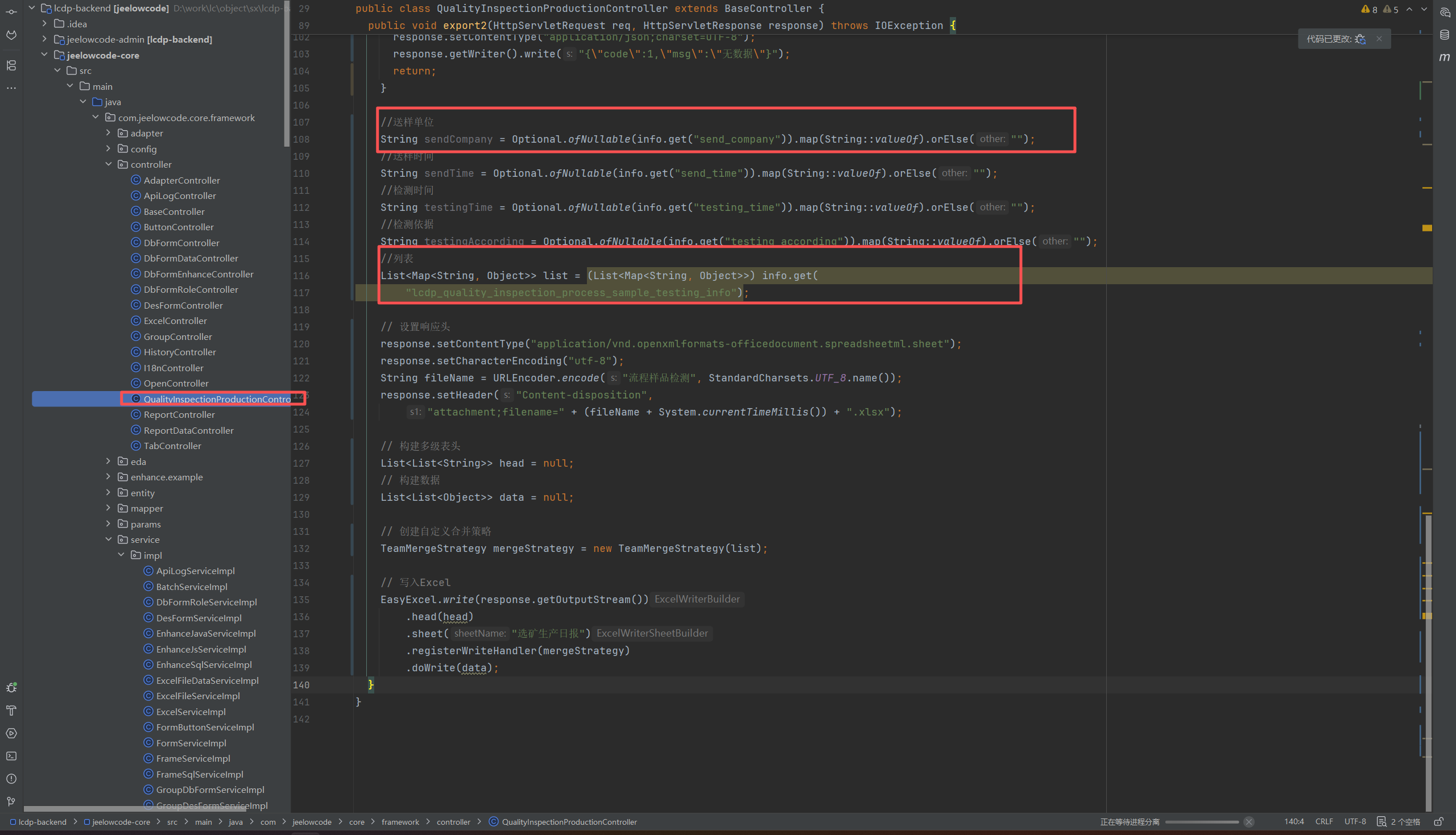Screen dimensions: 1456x835
Task: Open the CRLF line separator selector
Action: pos(1324,822)
